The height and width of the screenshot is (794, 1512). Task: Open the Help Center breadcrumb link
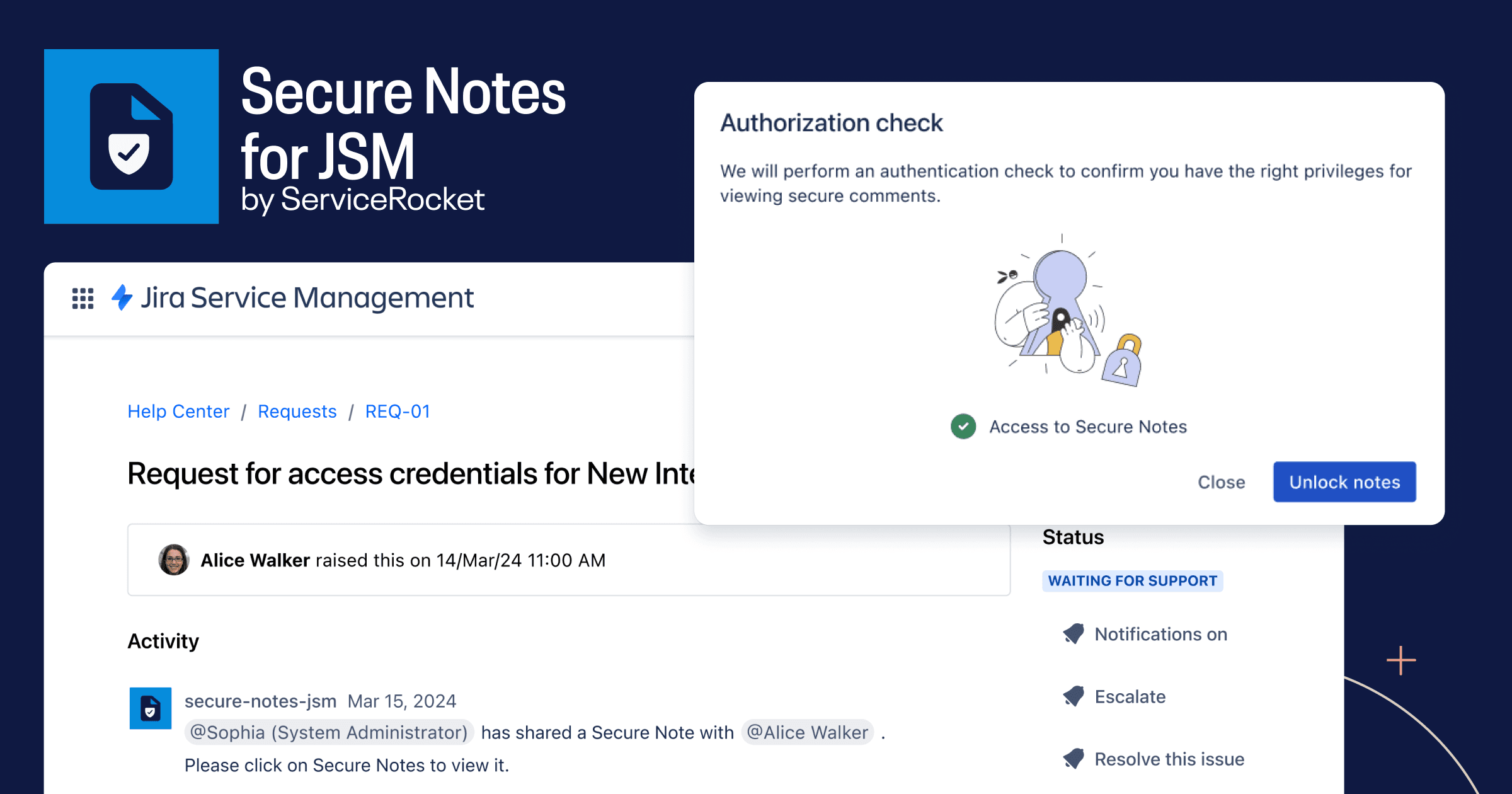[x=178, y=411]
